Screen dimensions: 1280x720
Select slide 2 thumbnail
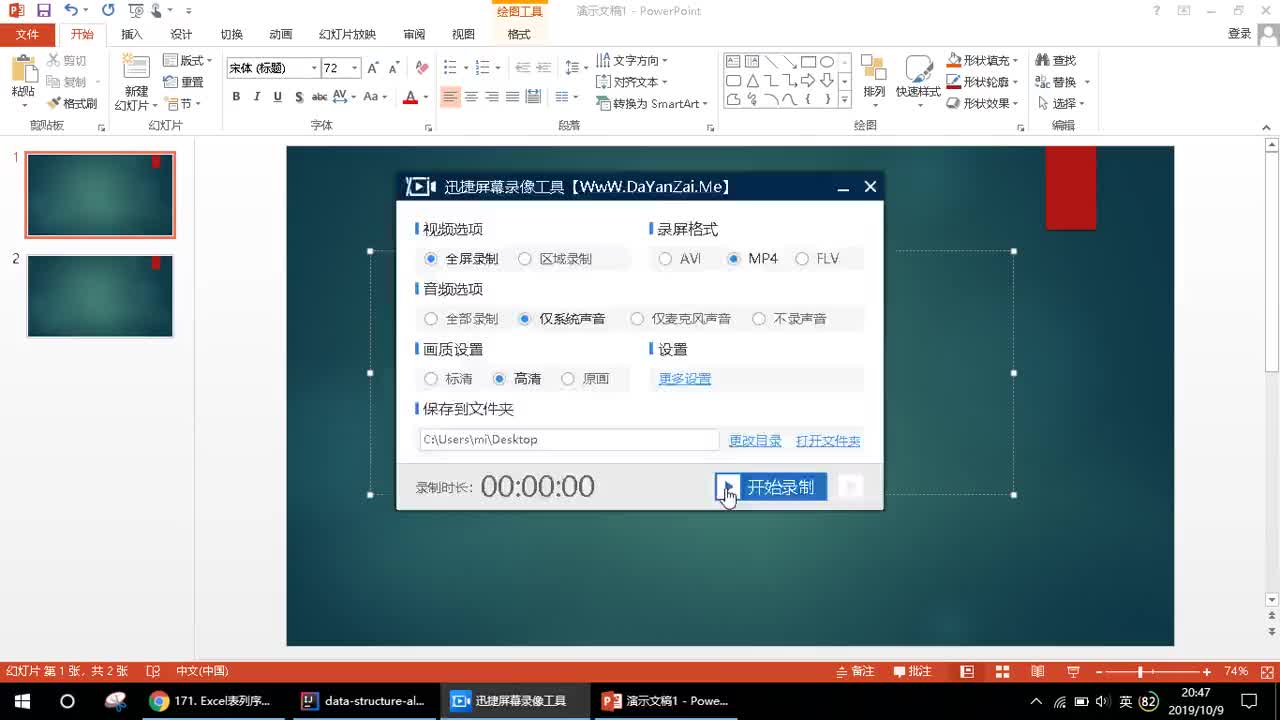tap(100, 296)
